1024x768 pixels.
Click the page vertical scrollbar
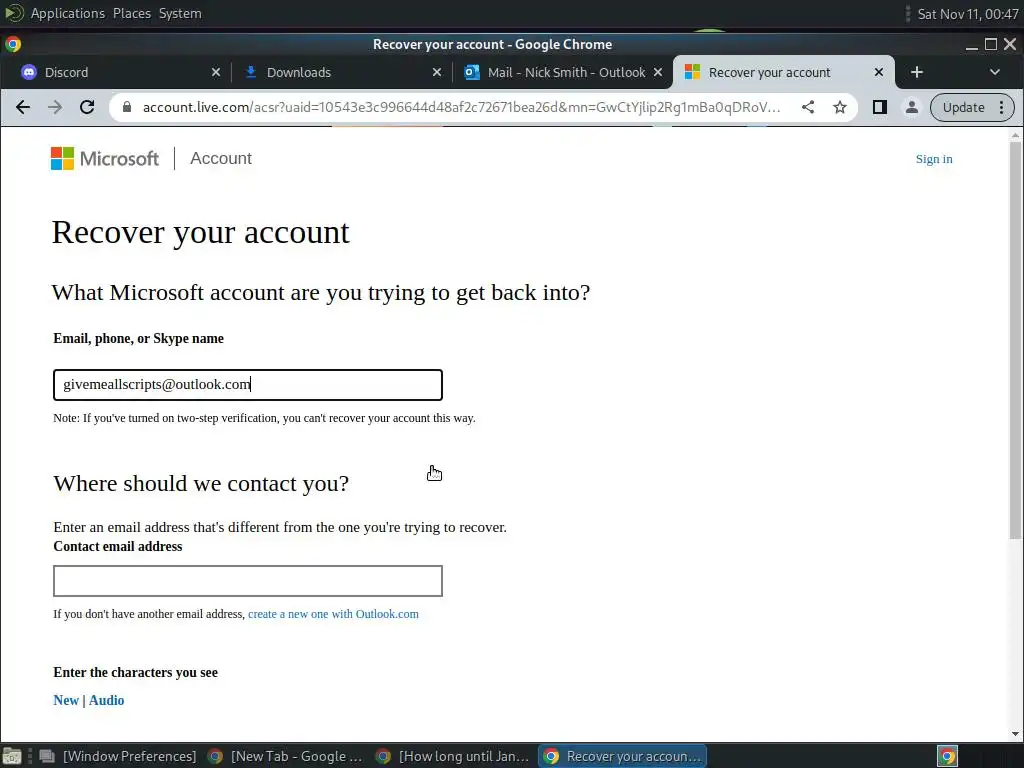point(1015,340)
